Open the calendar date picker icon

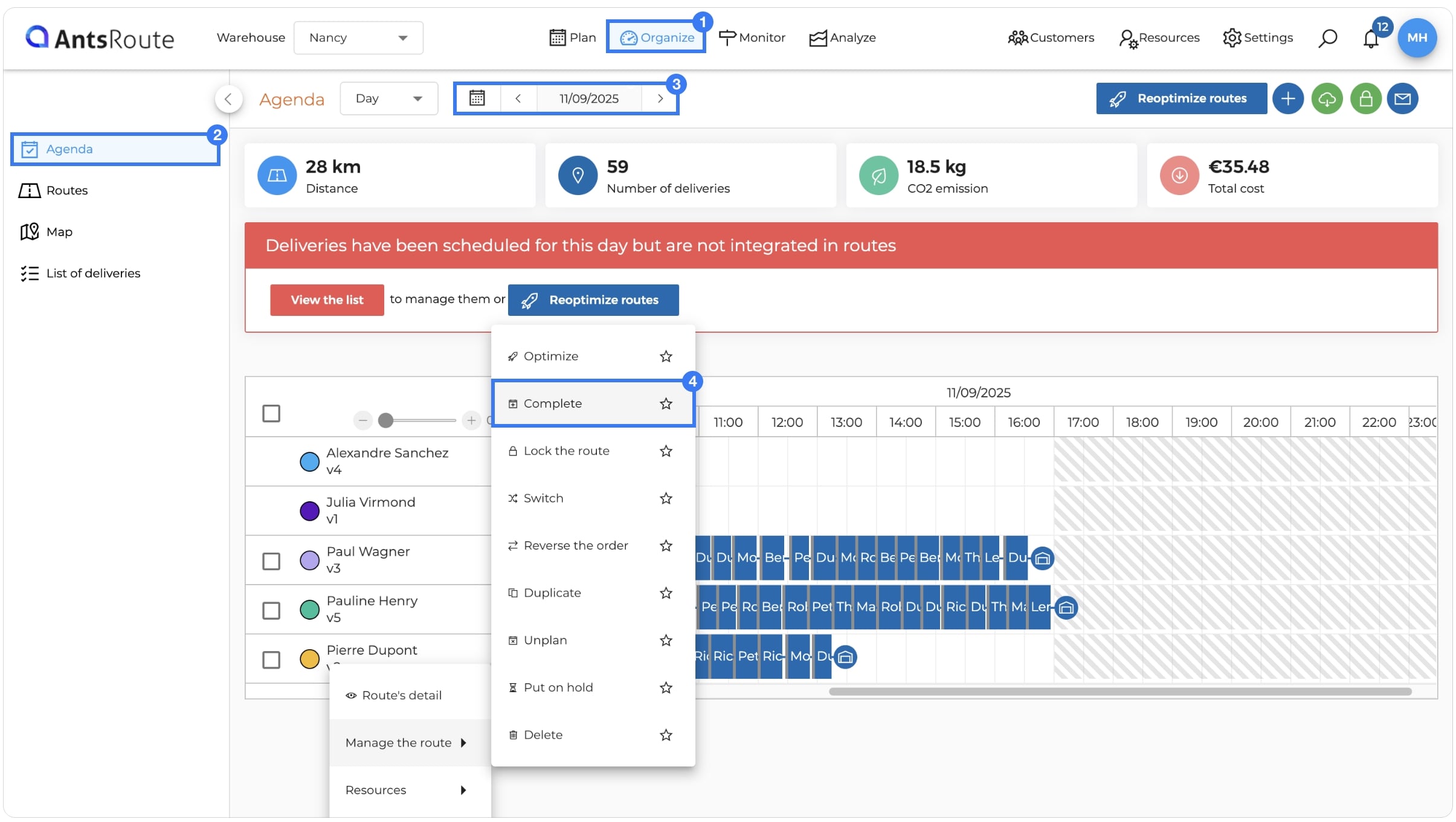(x=477, y=98)
